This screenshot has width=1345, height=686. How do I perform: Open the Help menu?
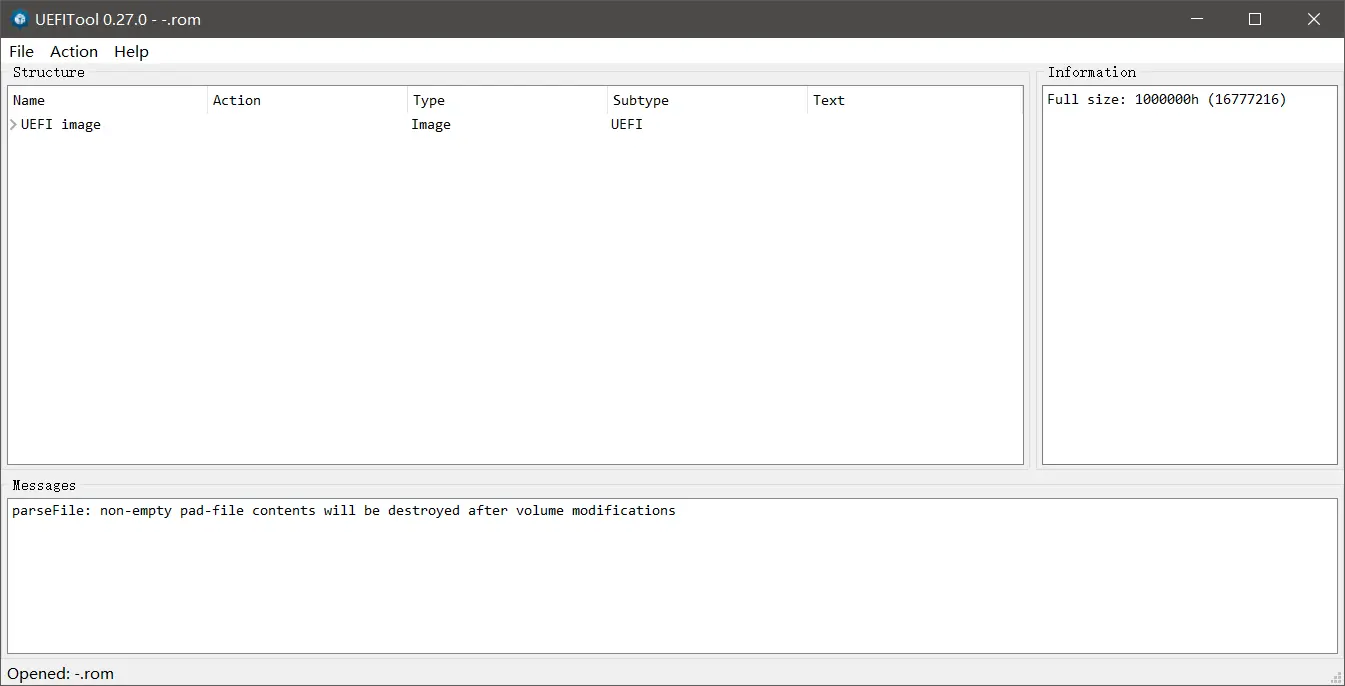click(131, 52)
